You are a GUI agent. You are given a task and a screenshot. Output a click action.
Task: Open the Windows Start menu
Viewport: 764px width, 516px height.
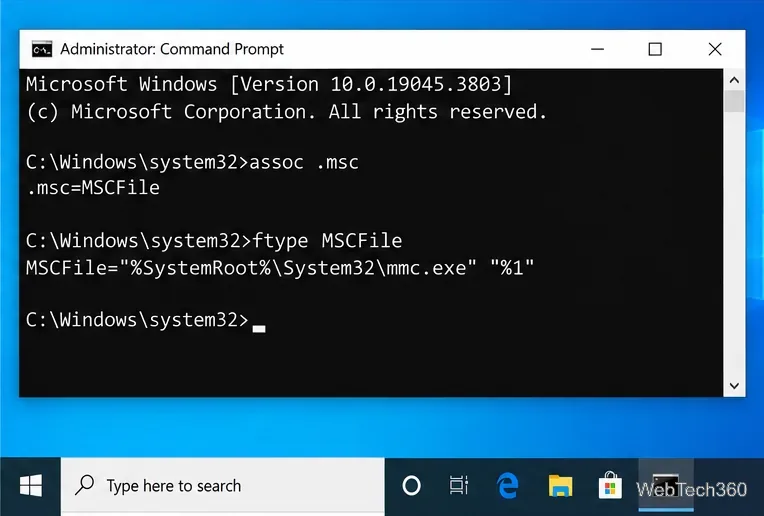(31, 486)
